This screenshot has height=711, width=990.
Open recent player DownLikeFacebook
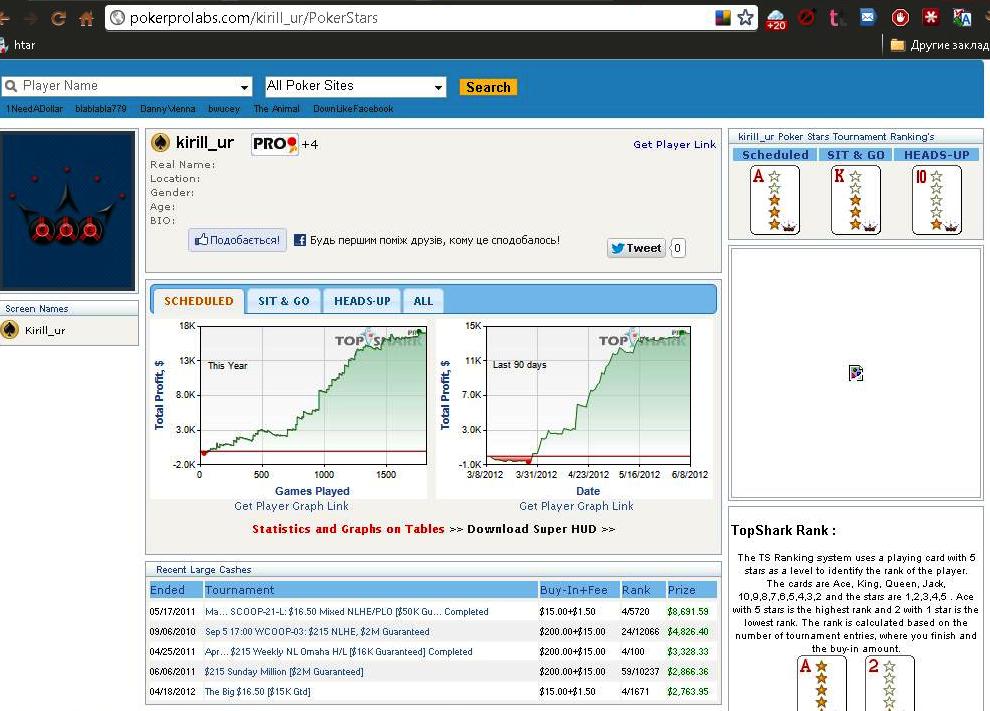353,109
